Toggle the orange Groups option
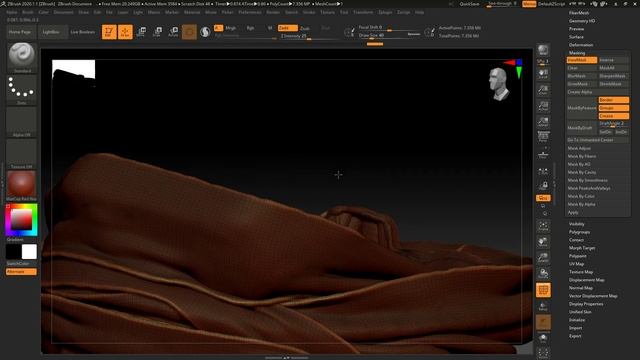The height and width of the screenshot is (360, 640). click(x=613, y=108)
